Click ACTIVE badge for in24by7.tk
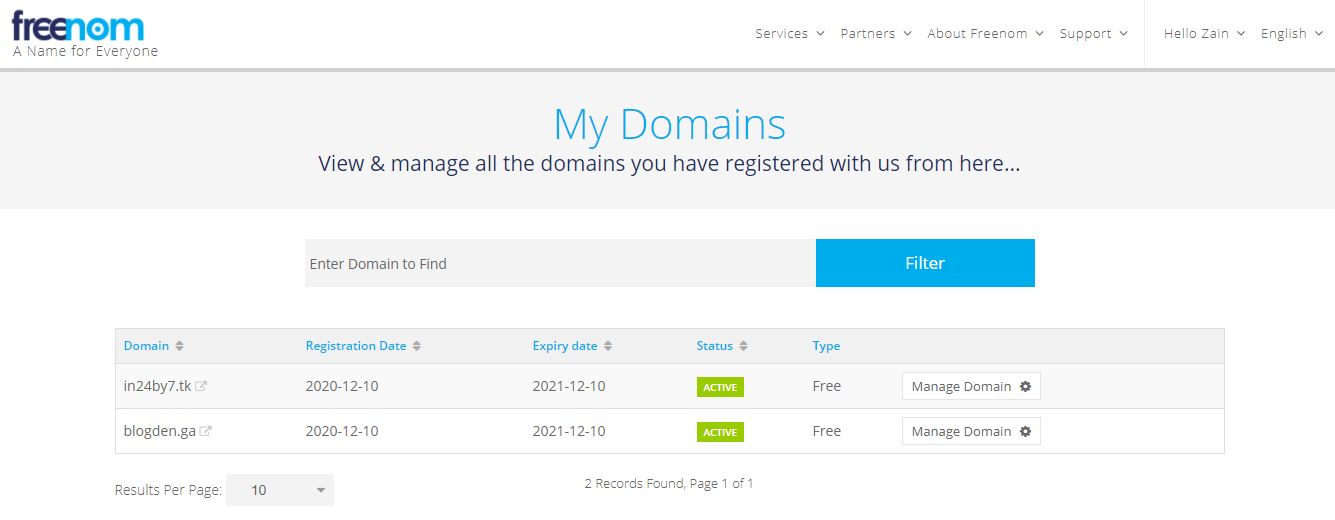Screen dimensions: 1335x520 (x=720, y=387)
